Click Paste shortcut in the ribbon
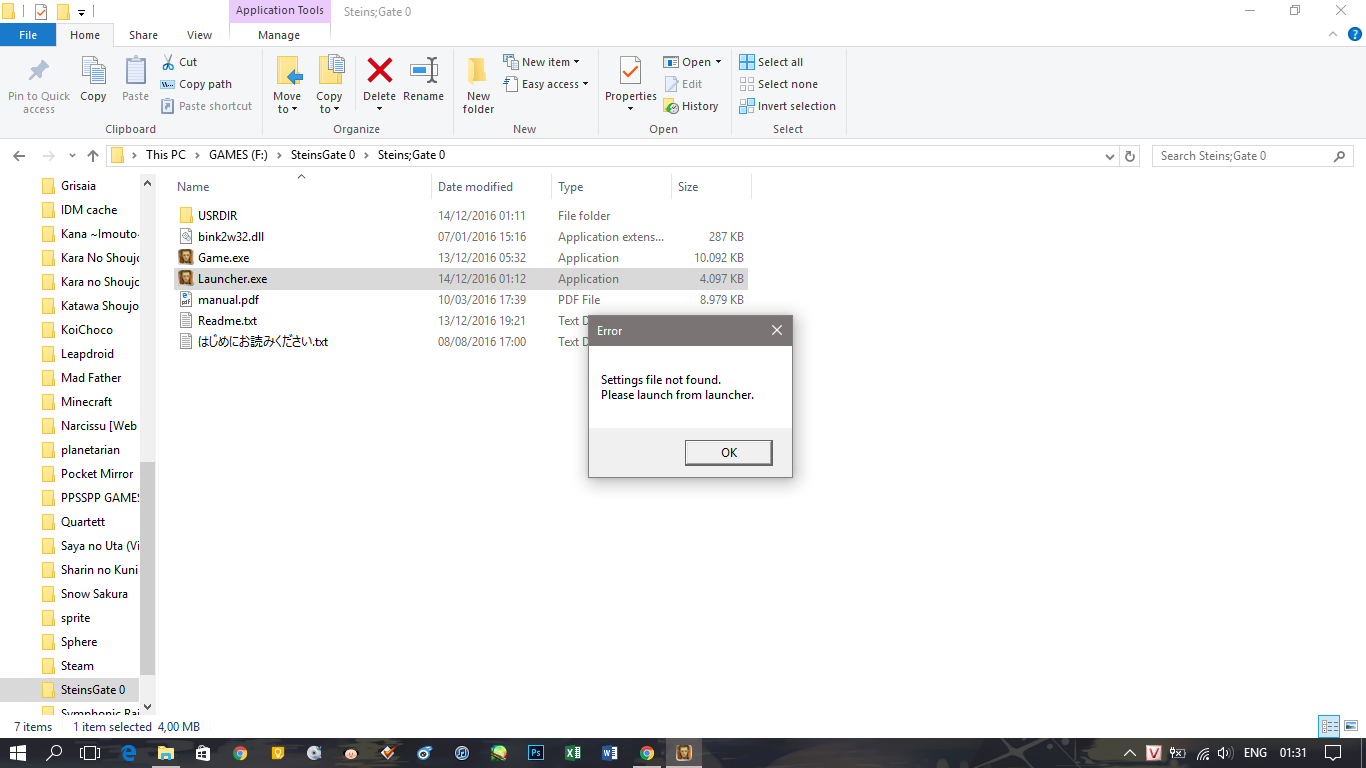This screenshot has width=1366, height=768. point(206,106)
